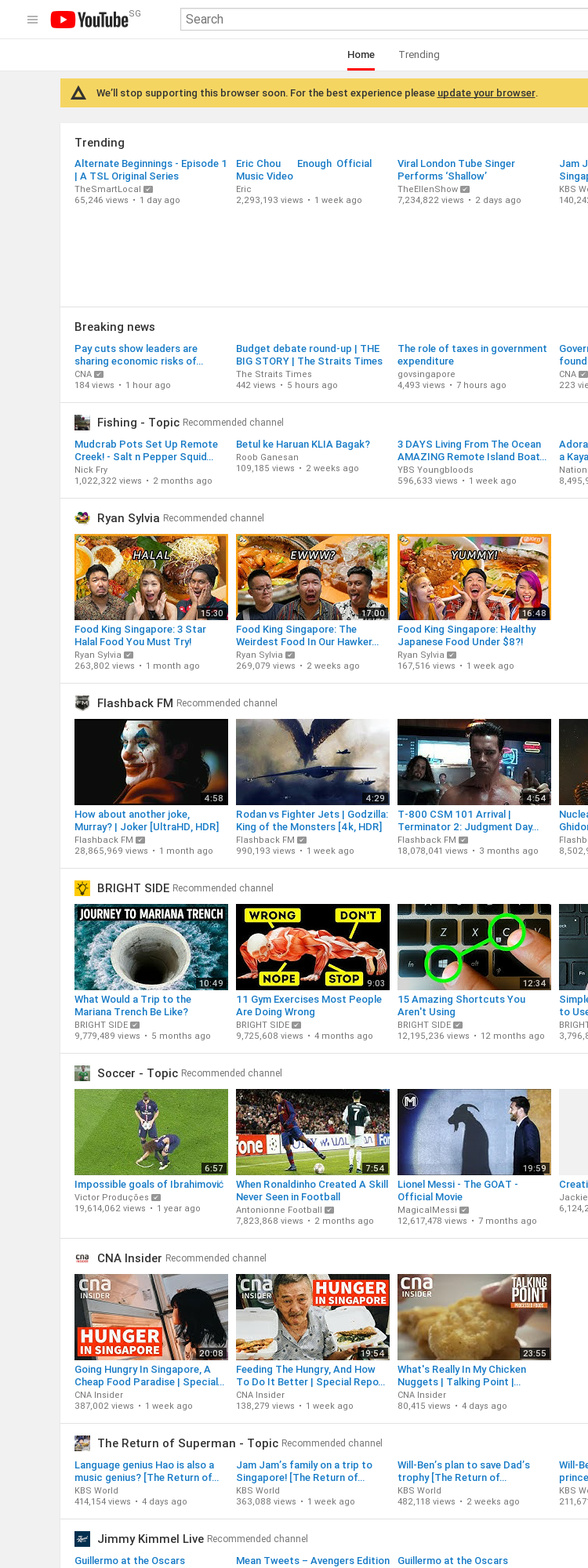588x1568 pixels.
Task: Open 'Mean Tweets – Avengers Edition' video
Action: [313, 1561]
